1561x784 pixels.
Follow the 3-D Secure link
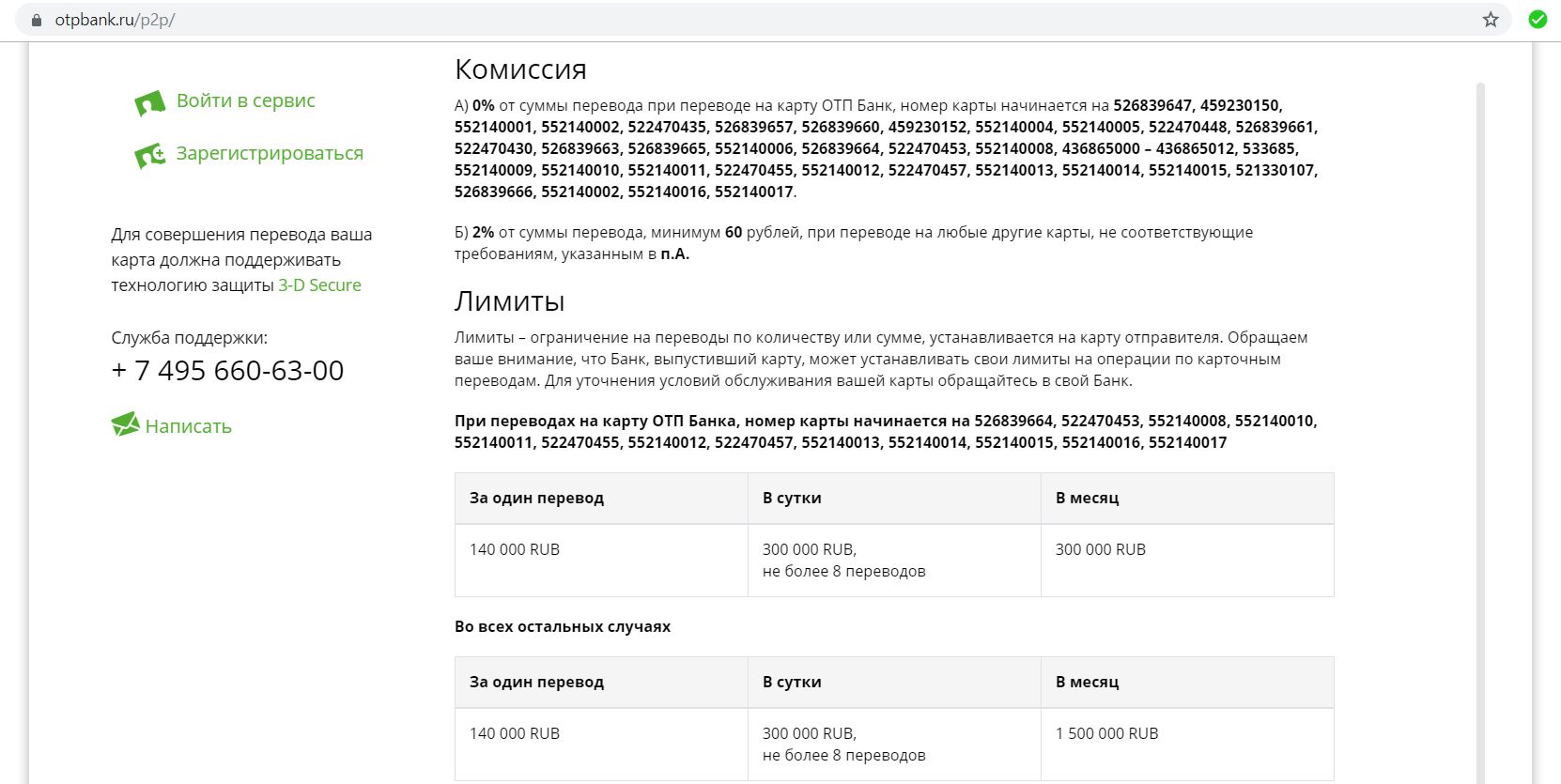[319, 285]
